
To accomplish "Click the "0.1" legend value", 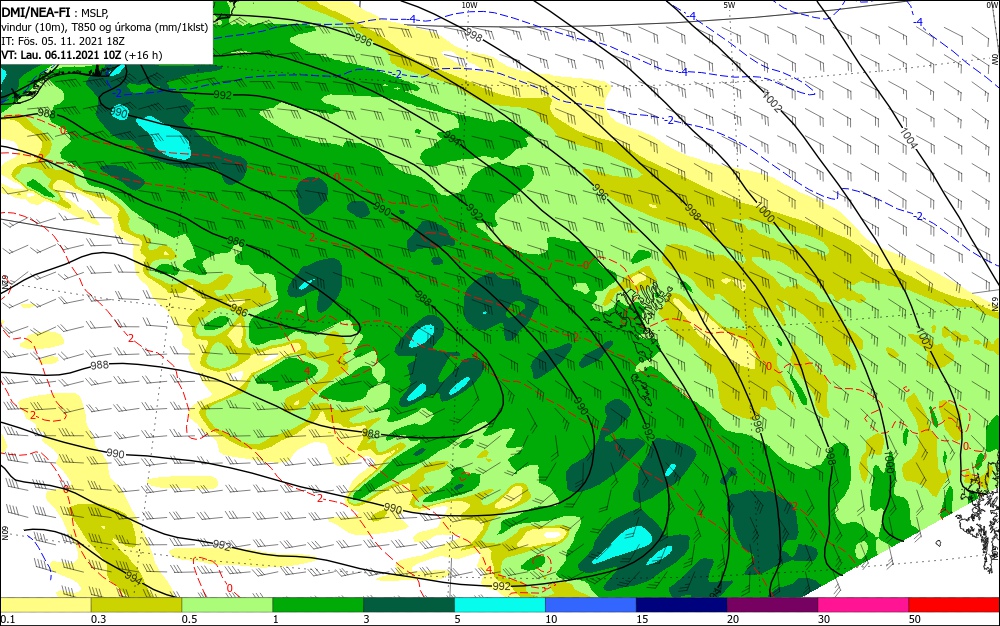I will pyautogui.click(x=8, y=619).
